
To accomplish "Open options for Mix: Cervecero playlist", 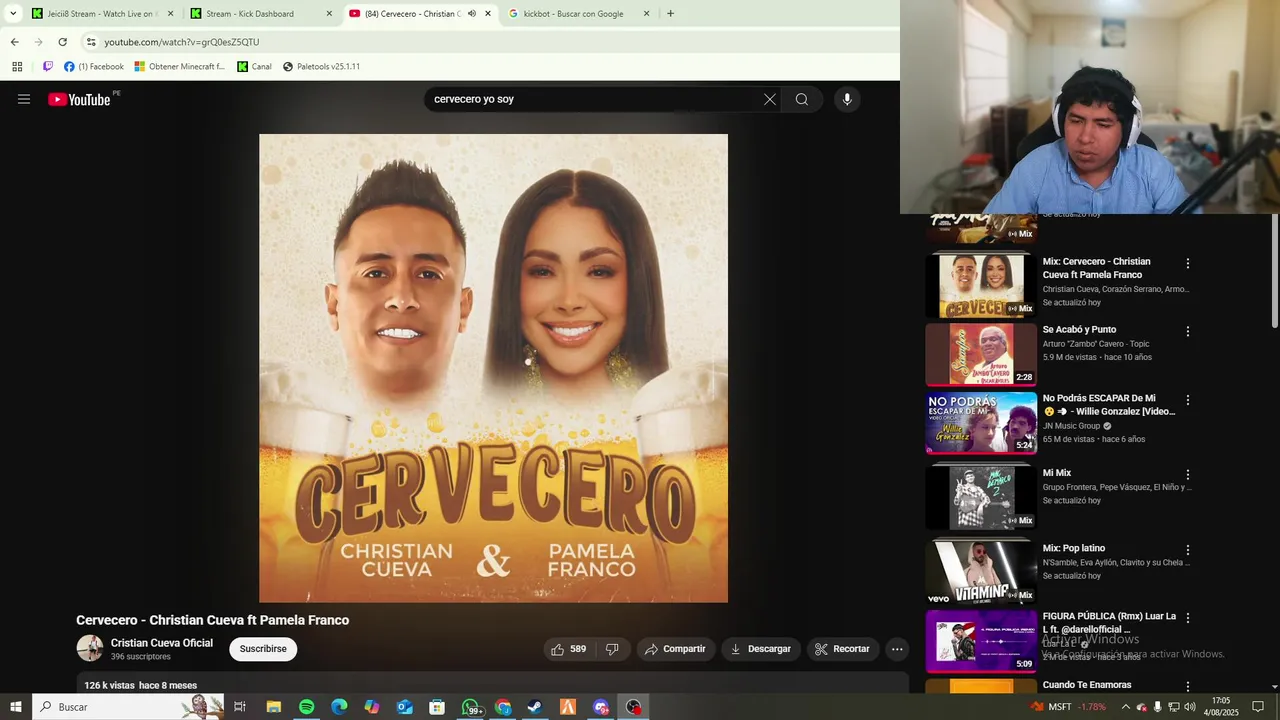I will 1188,264.
